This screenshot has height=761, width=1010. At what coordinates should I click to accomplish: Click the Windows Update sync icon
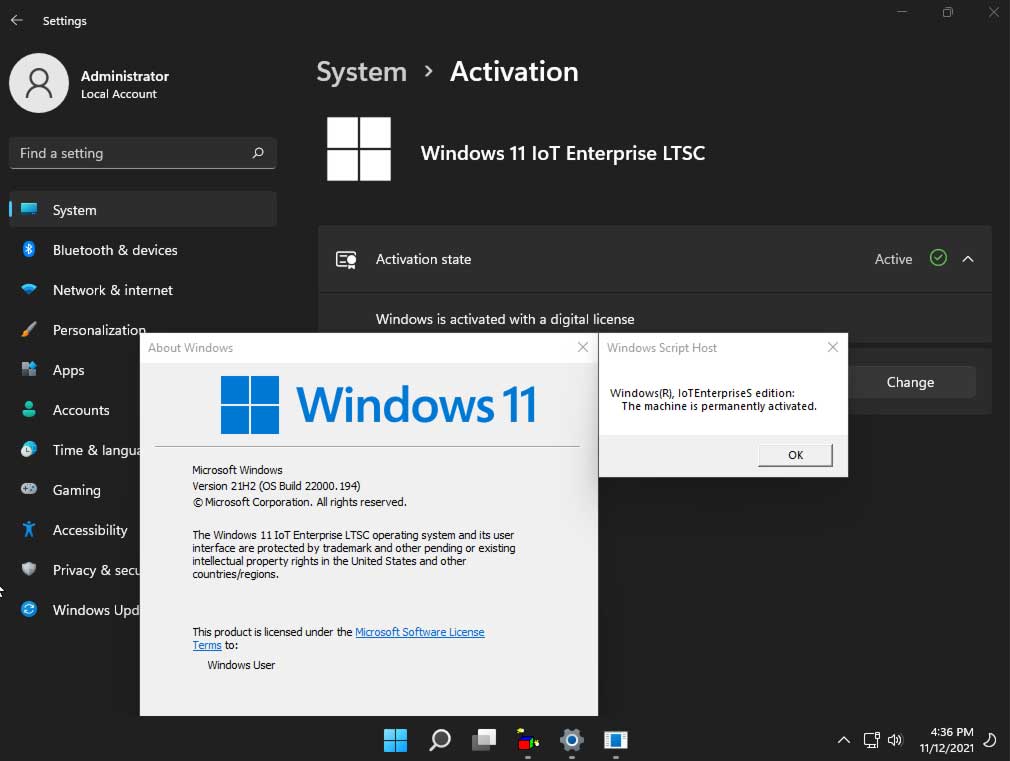click(28, 609)
